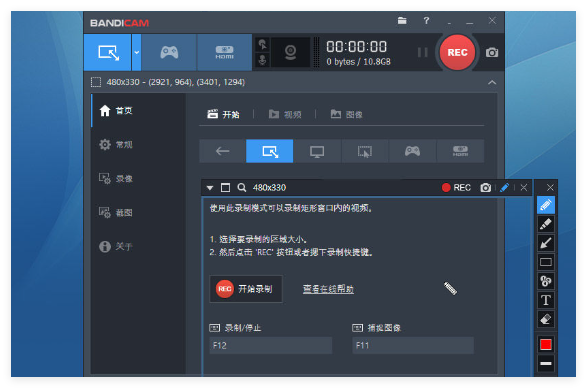Click the 开始录制 start recording button
This screenshot has height=388, width=587.
(x=246, y=289)
